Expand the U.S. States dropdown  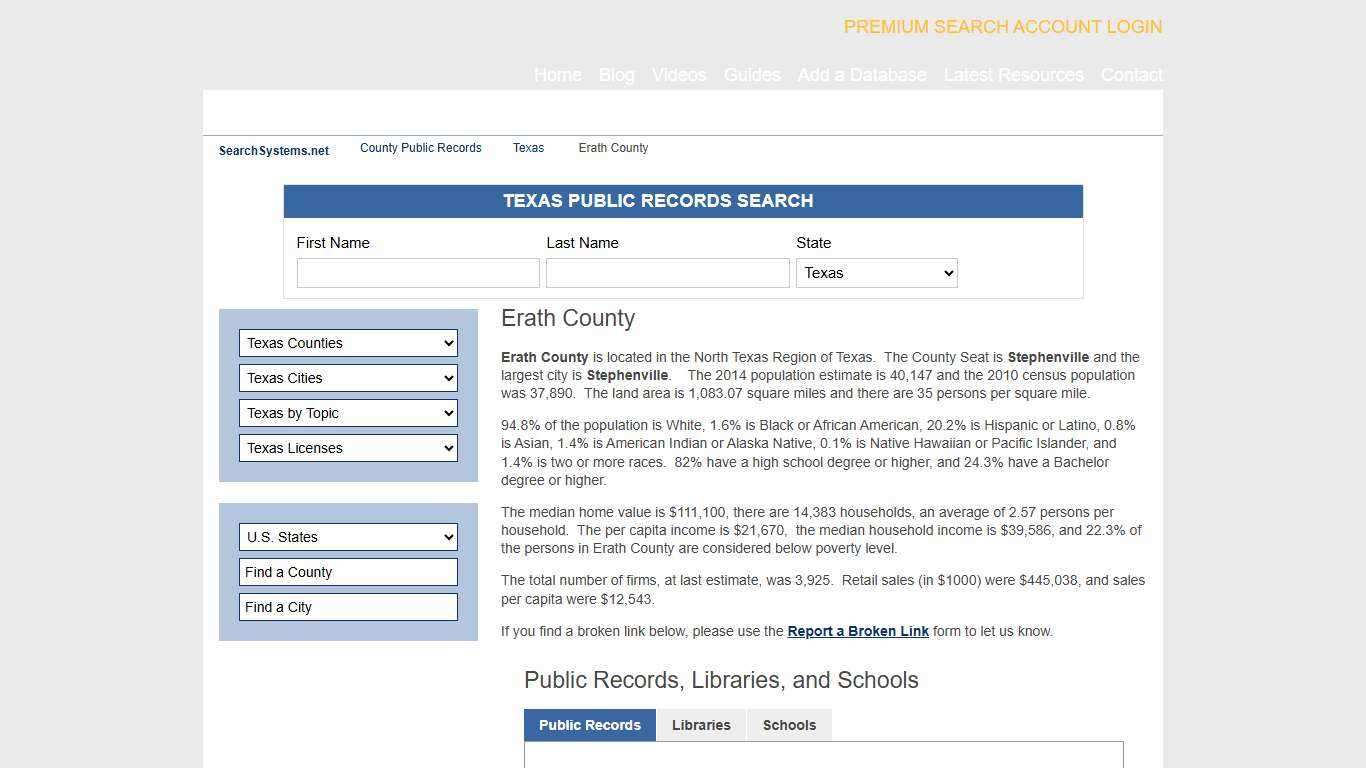click(x=348, y=537)
